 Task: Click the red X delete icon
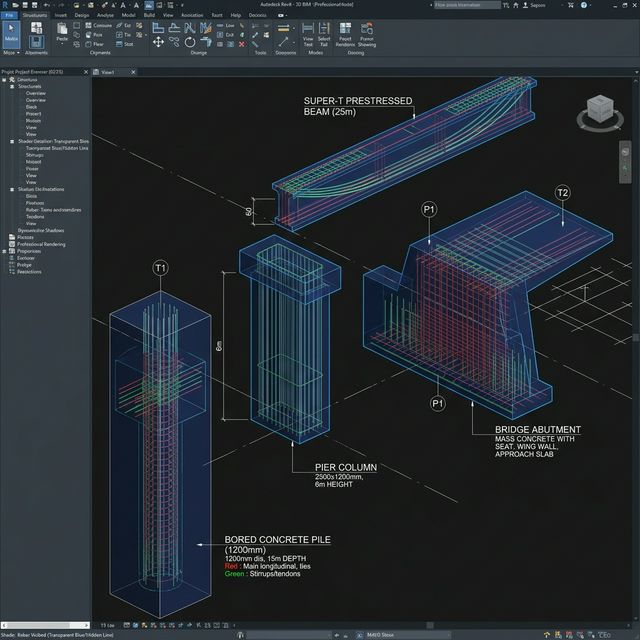tap(242, 44)
